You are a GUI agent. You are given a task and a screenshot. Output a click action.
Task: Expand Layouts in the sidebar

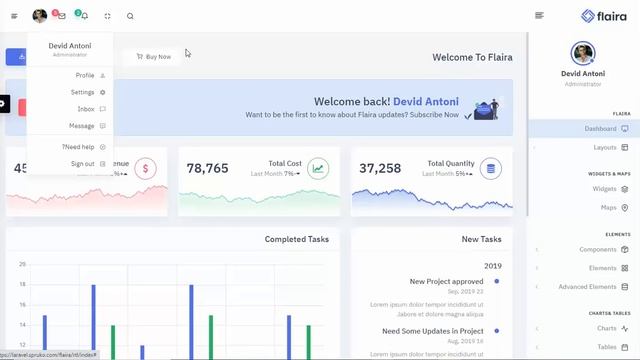click(x=584, y=147)
